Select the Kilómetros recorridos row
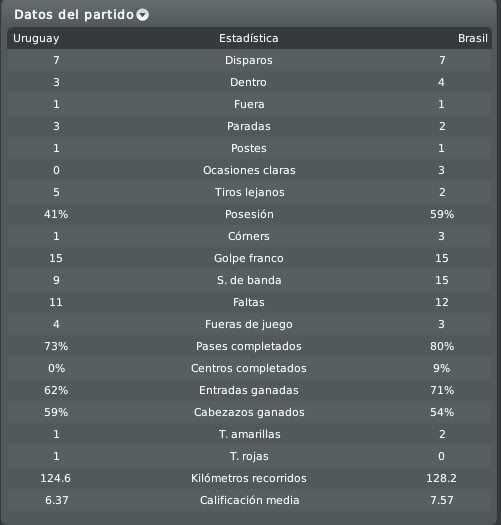The image size is (501, 525). tap(249, 478)
